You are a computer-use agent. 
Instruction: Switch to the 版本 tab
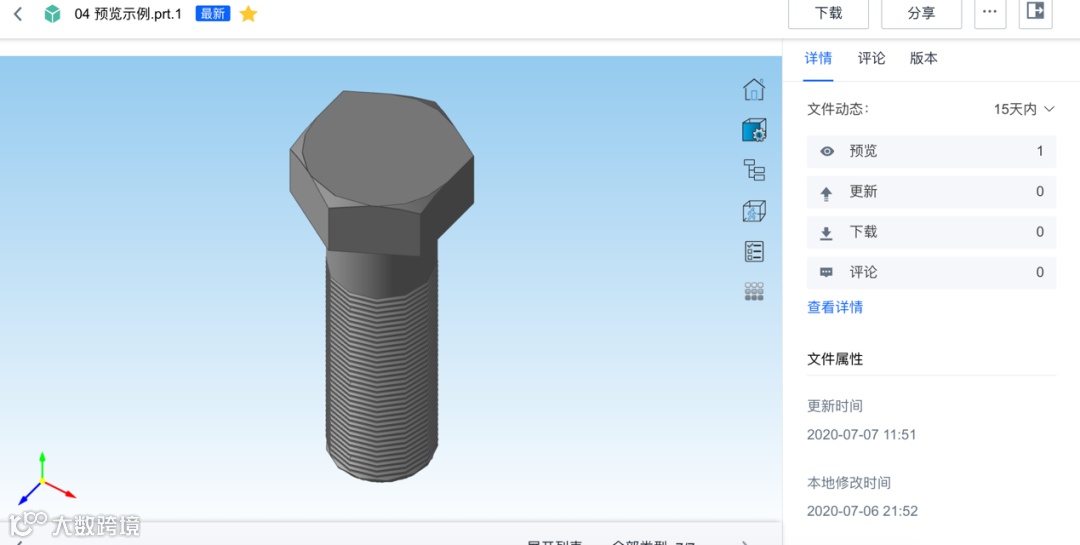coord(924,59)
